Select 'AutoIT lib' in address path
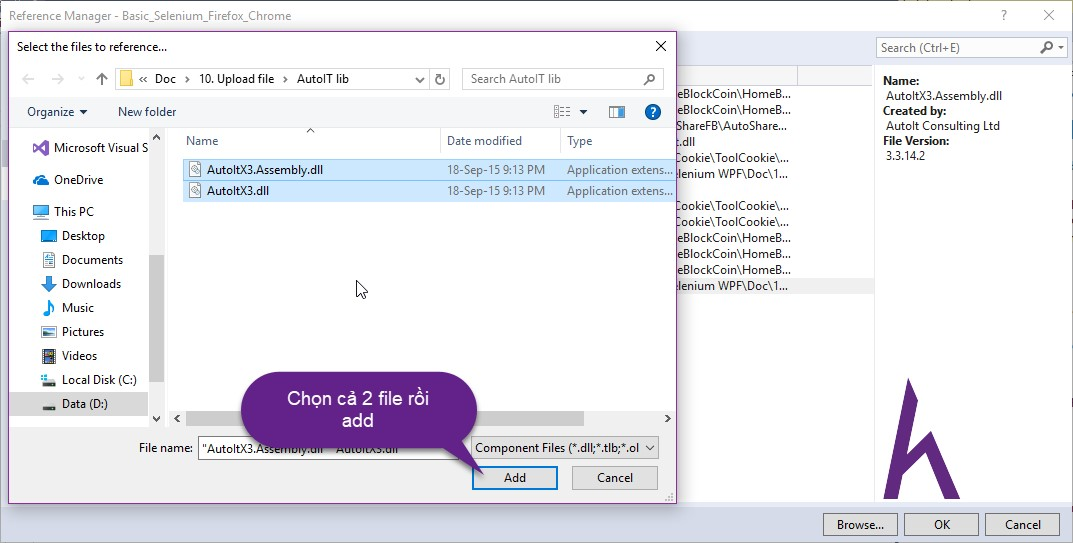Screen dimensions: 1073x543 pos(322,79)
